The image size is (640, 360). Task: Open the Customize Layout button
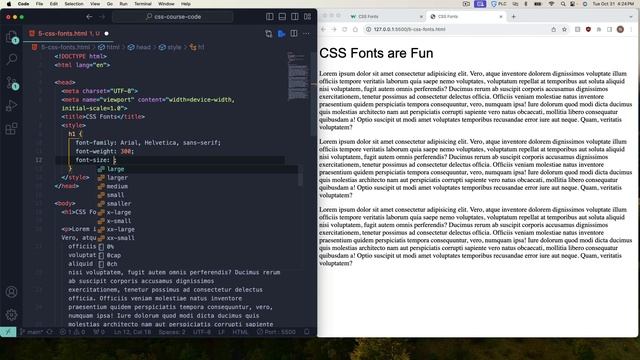pyautogui.click(x=307, y=17)
